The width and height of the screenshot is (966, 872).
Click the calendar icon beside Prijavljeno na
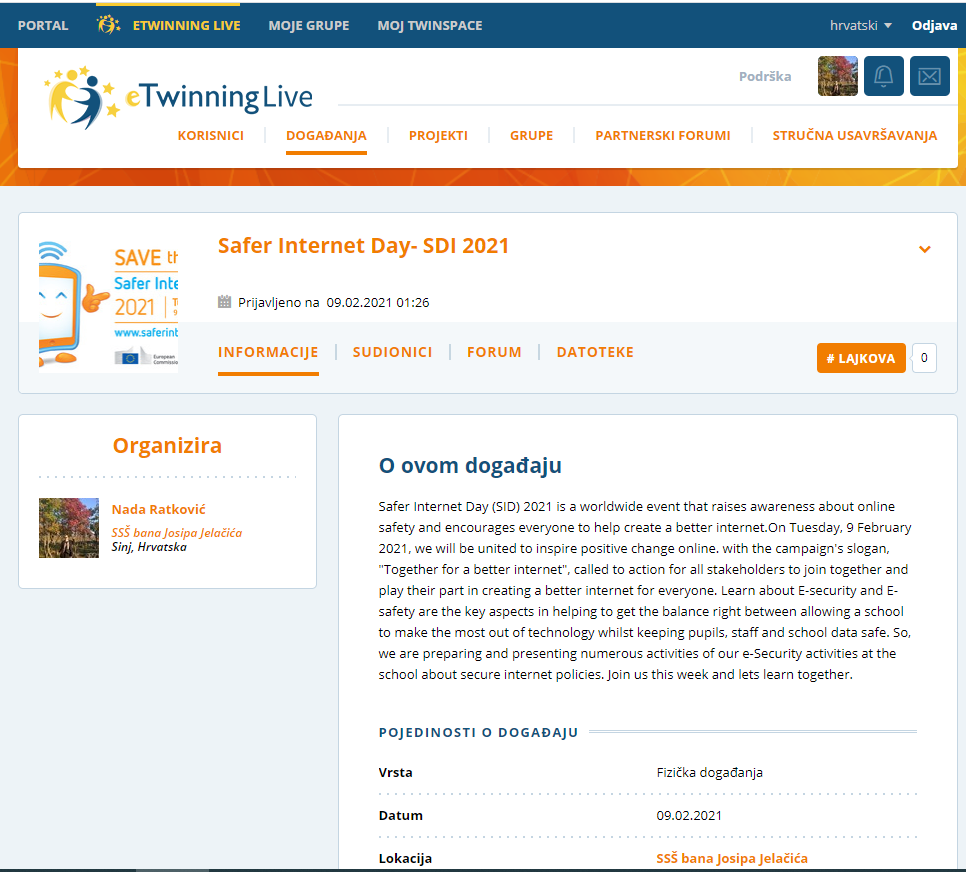point(224,302)
